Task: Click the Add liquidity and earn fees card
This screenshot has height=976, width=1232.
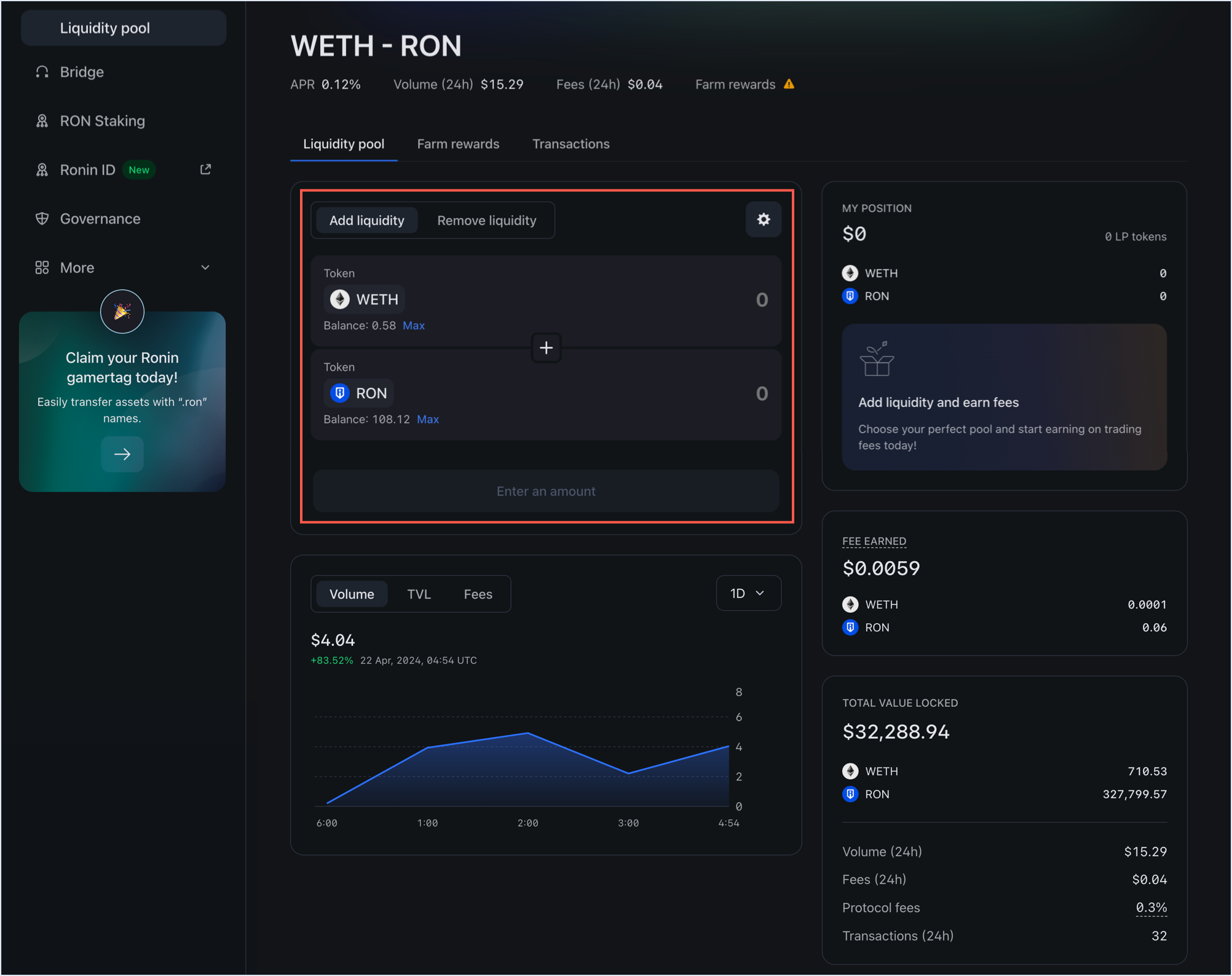Action: coord(1004,397)
